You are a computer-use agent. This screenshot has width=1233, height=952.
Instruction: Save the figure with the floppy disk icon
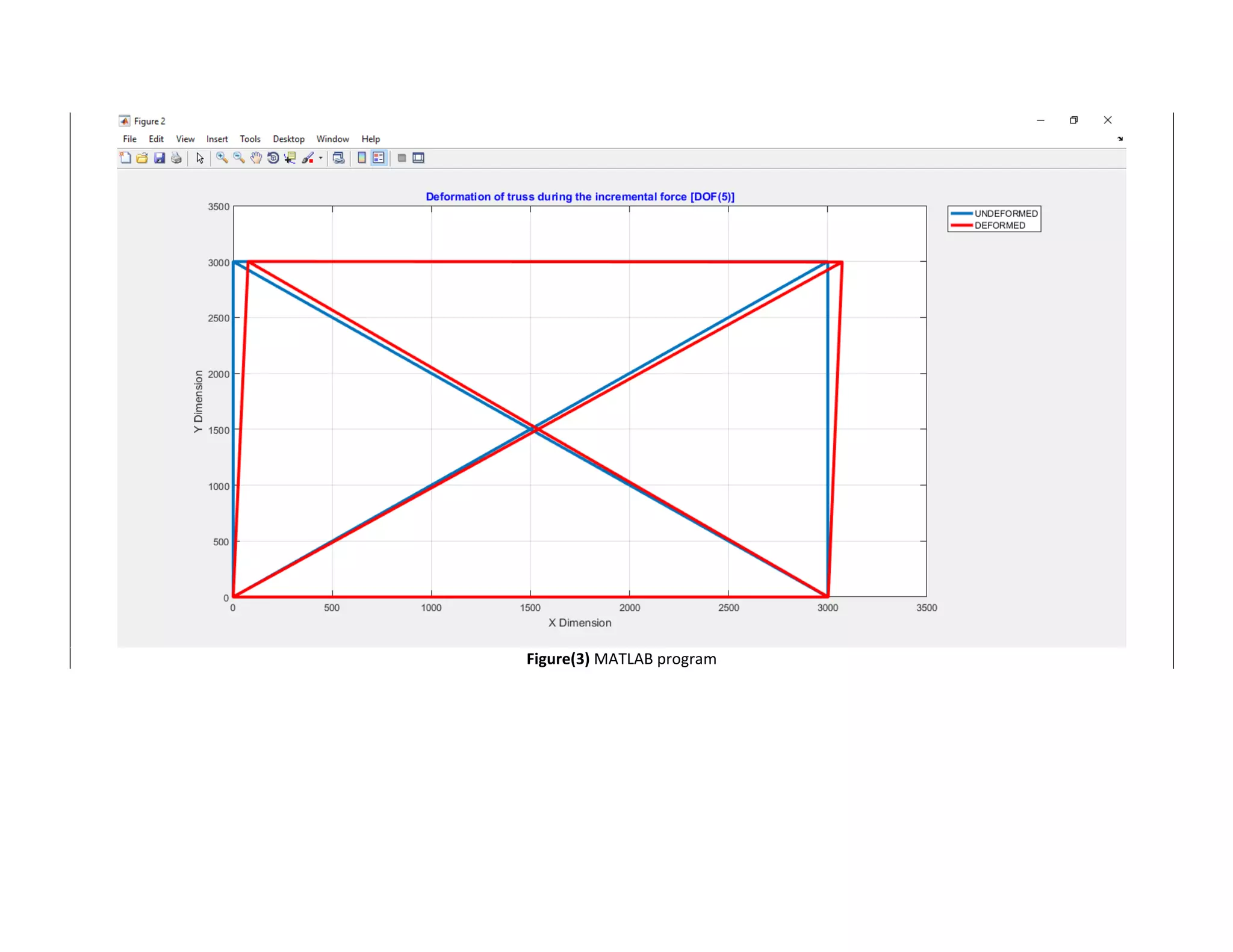click(x=159, y=158)
